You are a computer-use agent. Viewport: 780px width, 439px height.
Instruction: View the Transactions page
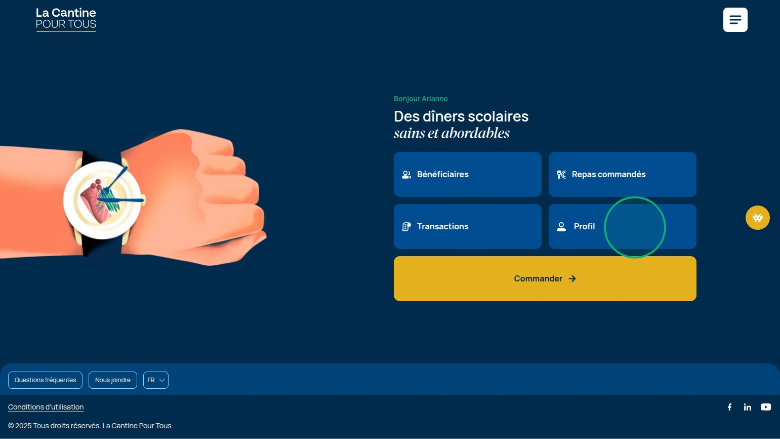[x=467, y=227]
